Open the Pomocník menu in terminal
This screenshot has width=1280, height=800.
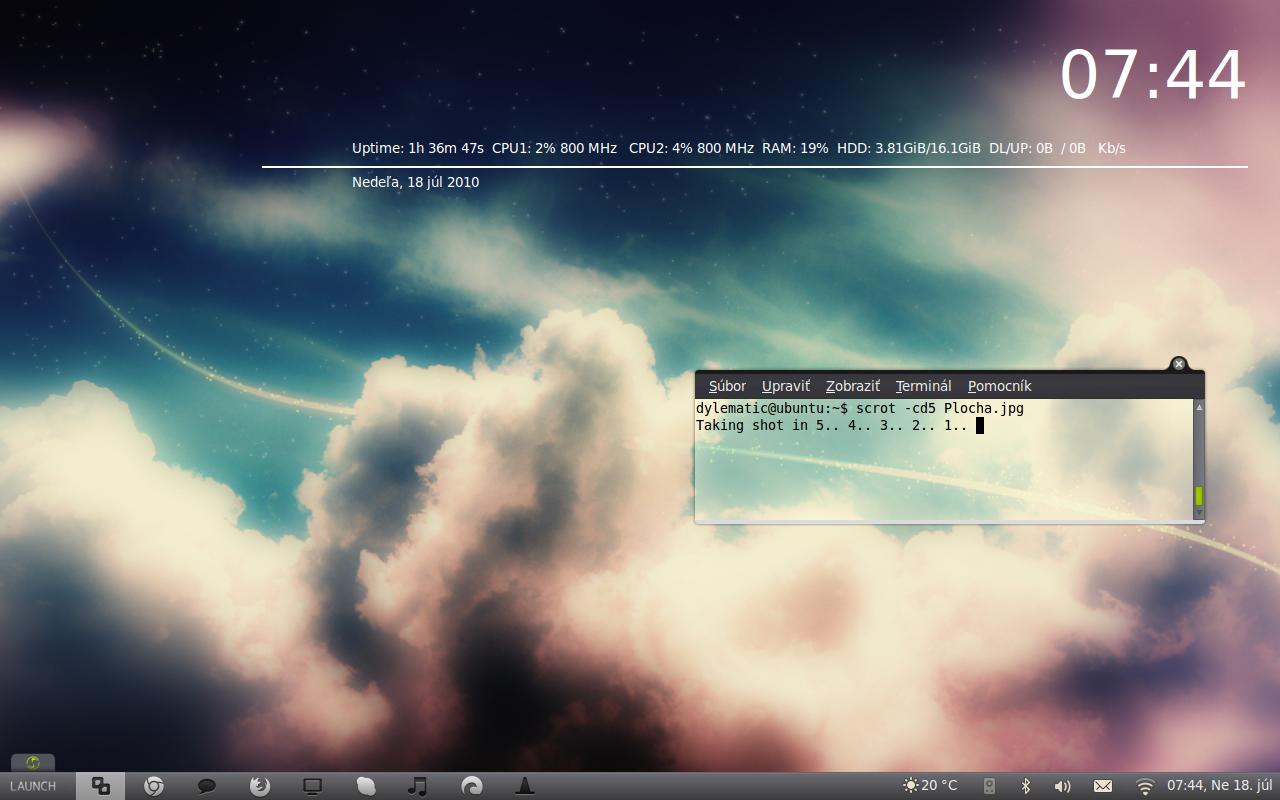(x=999, y=386)
